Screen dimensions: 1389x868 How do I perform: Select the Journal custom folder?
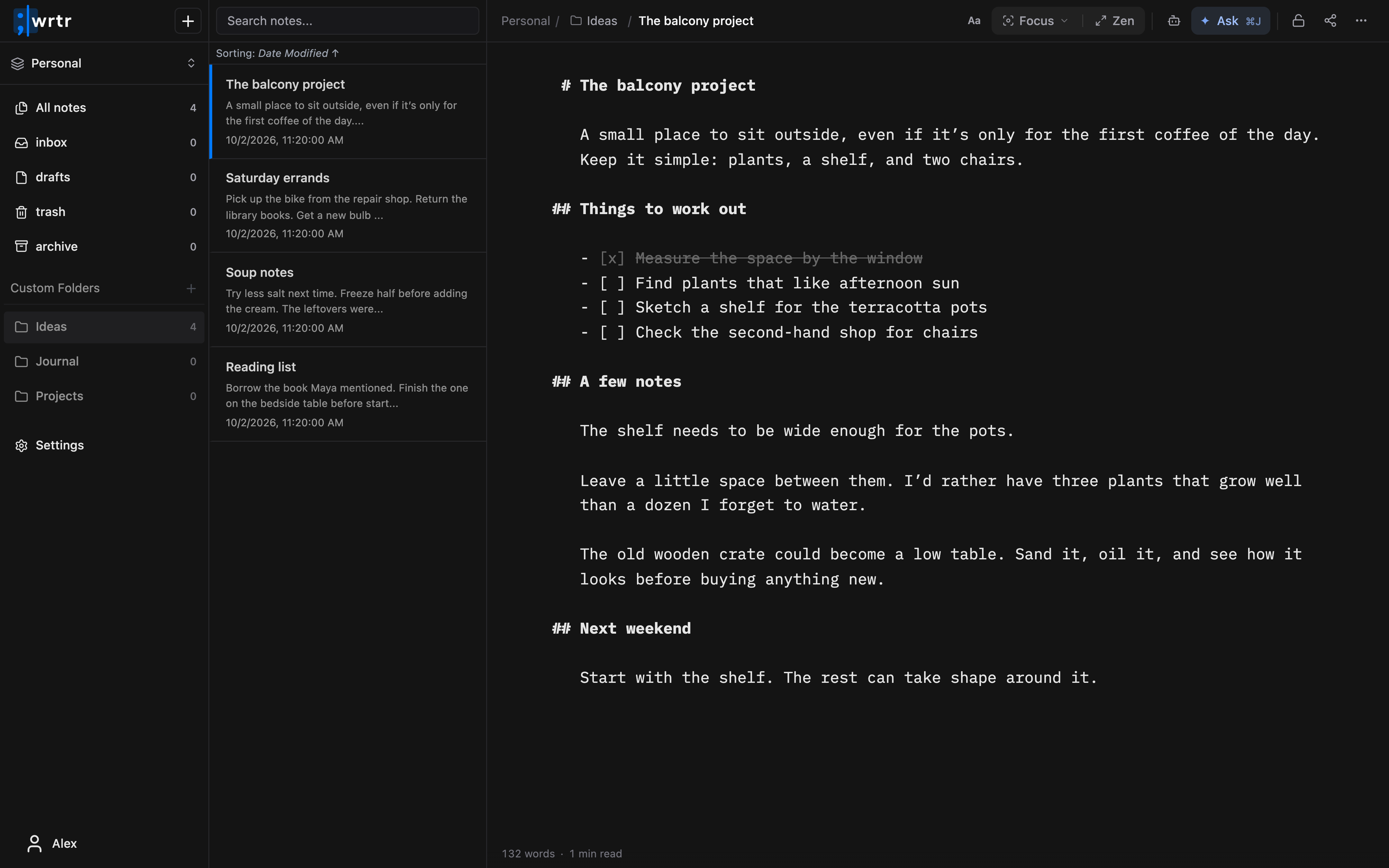(104, 362)
